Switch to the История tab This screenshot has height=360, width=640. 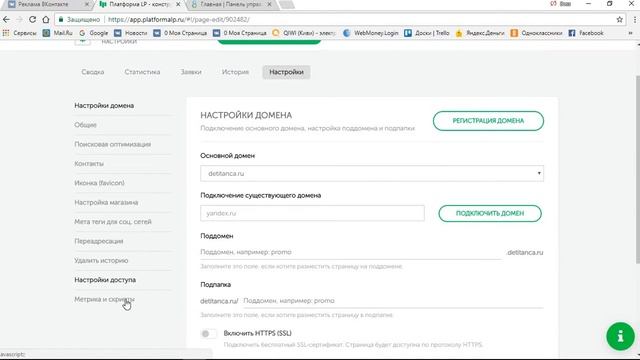click(235, 72)
